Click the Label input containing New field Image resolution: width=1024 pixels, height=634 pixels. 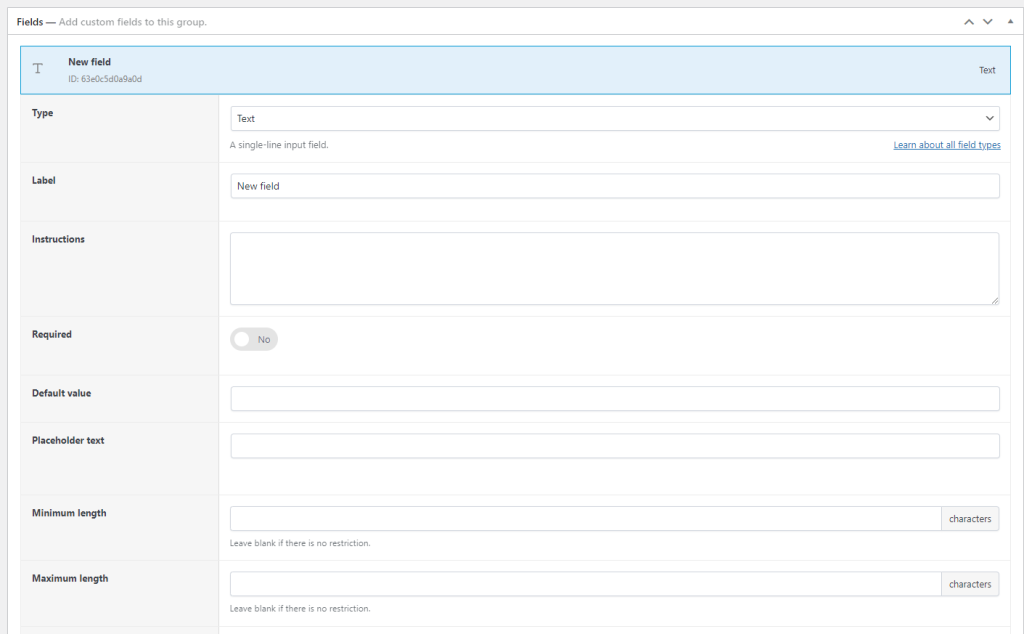[614, 185]
